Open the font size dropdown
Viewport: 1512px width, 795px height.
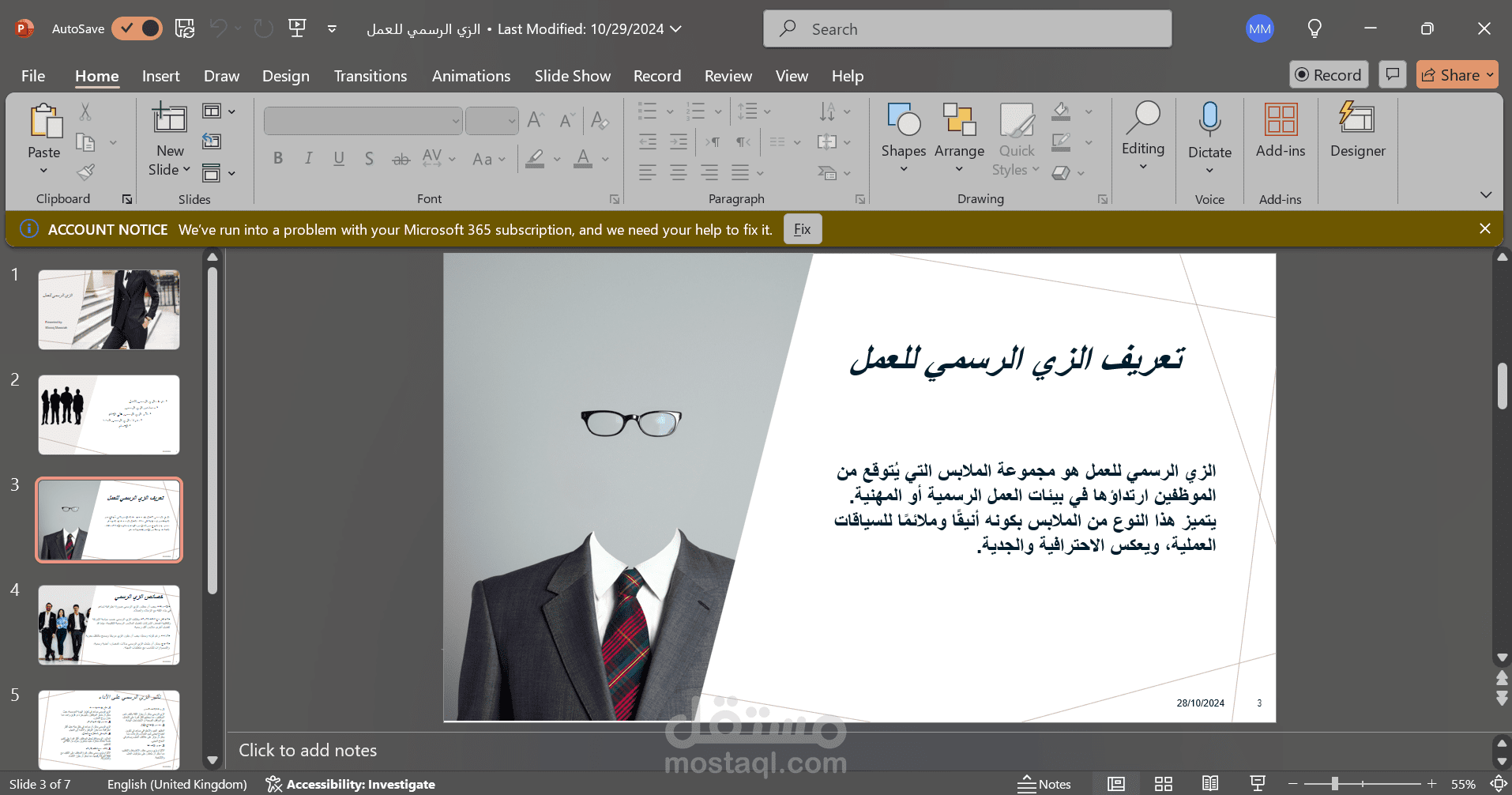tap(512, 121)
